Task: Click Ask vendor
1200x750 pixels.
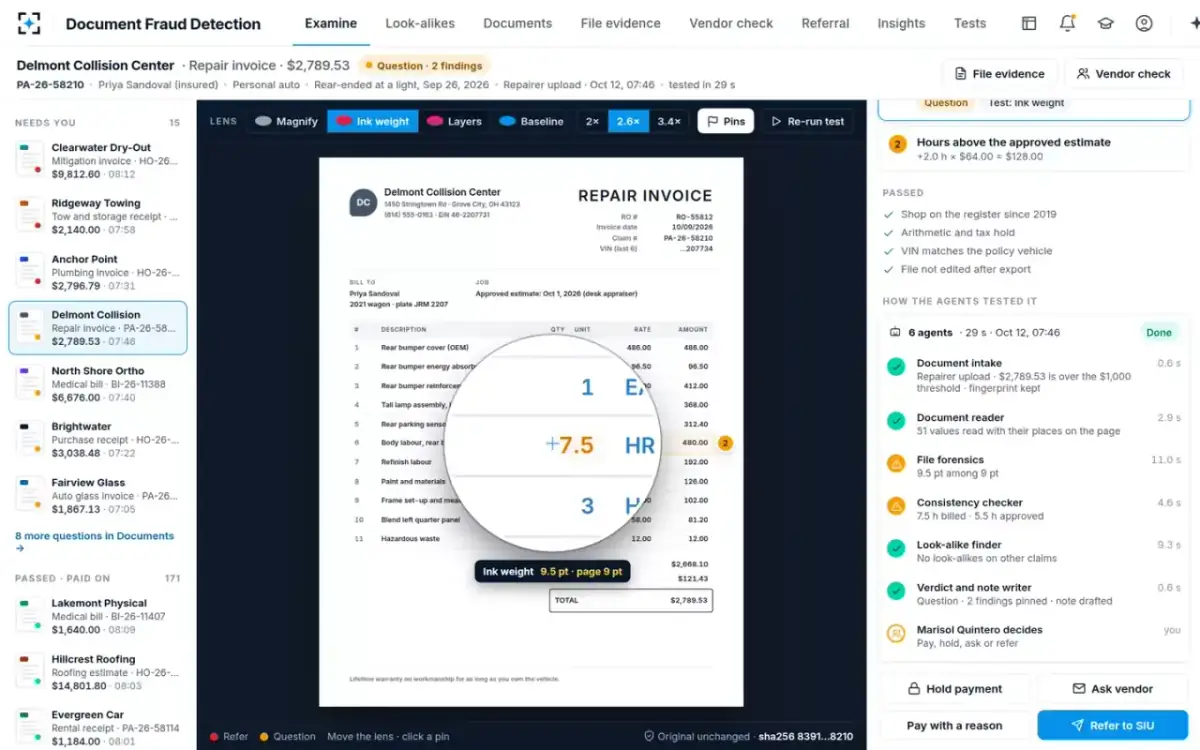Action: point(1112,689)
